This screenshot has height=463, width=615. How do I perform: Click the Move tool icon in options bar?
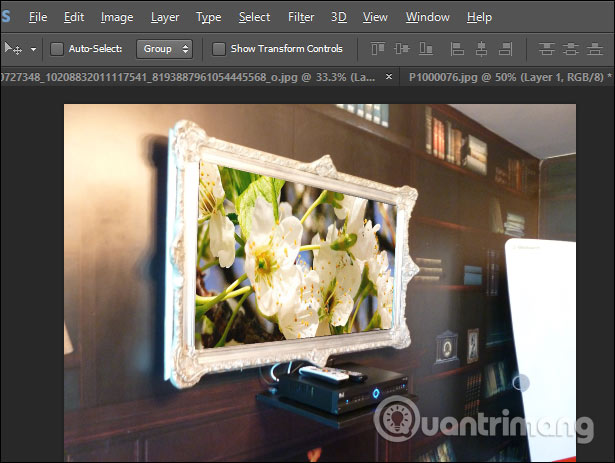pyautogui.click(x=13, y=49)
